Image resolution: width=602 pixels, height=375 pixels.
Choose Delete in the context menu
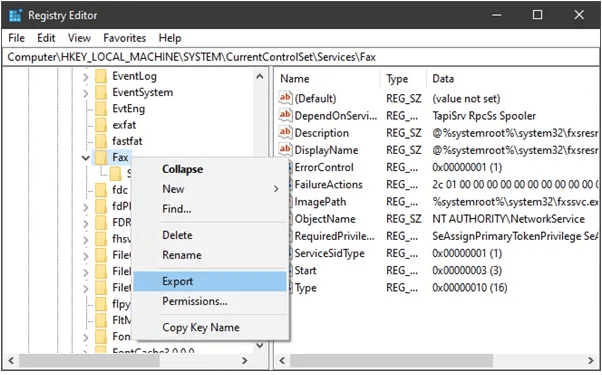click(x=210, y=235)
